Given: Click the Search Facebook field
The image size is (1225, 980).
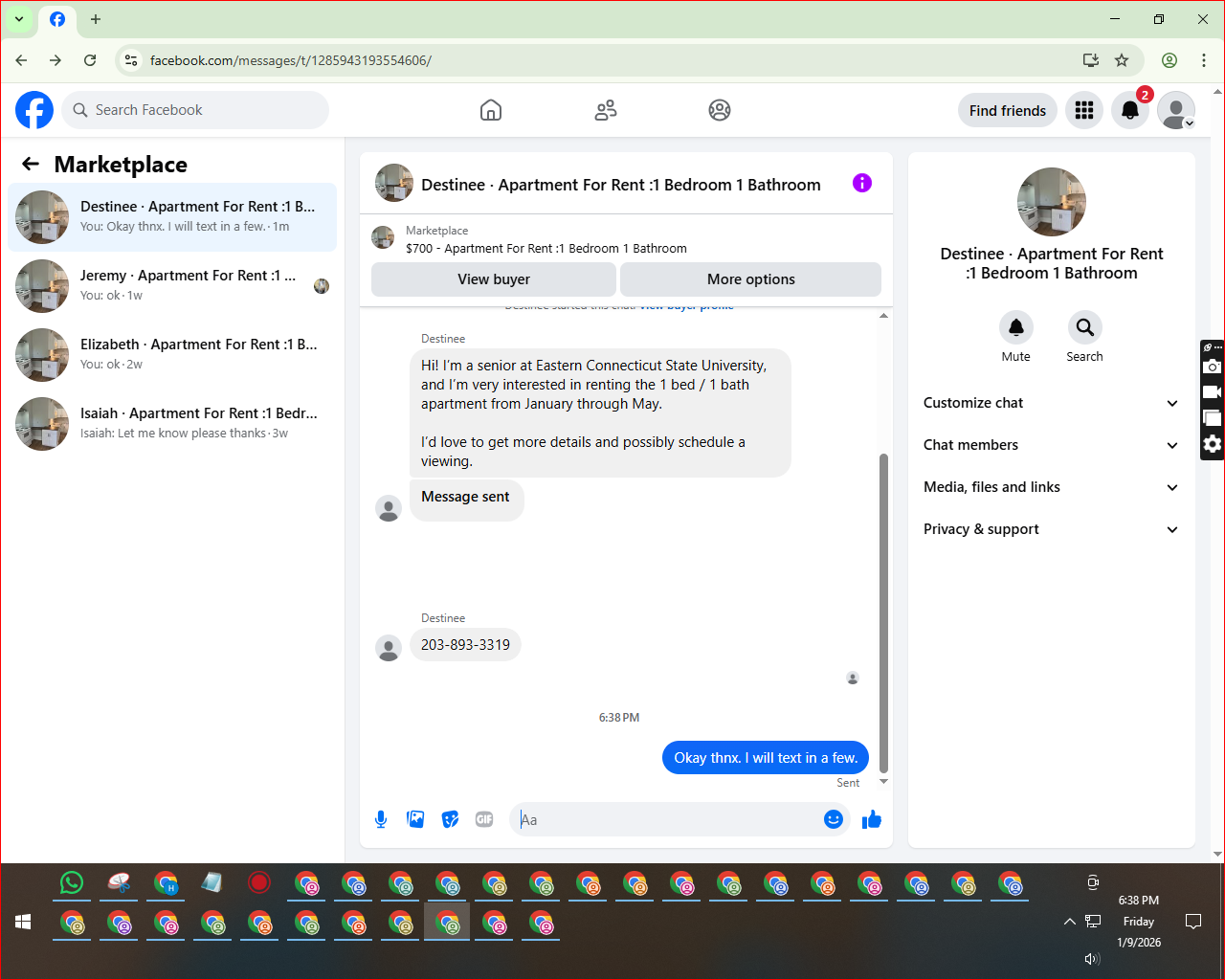Looking at the screenshot, I should click(195, 110).
